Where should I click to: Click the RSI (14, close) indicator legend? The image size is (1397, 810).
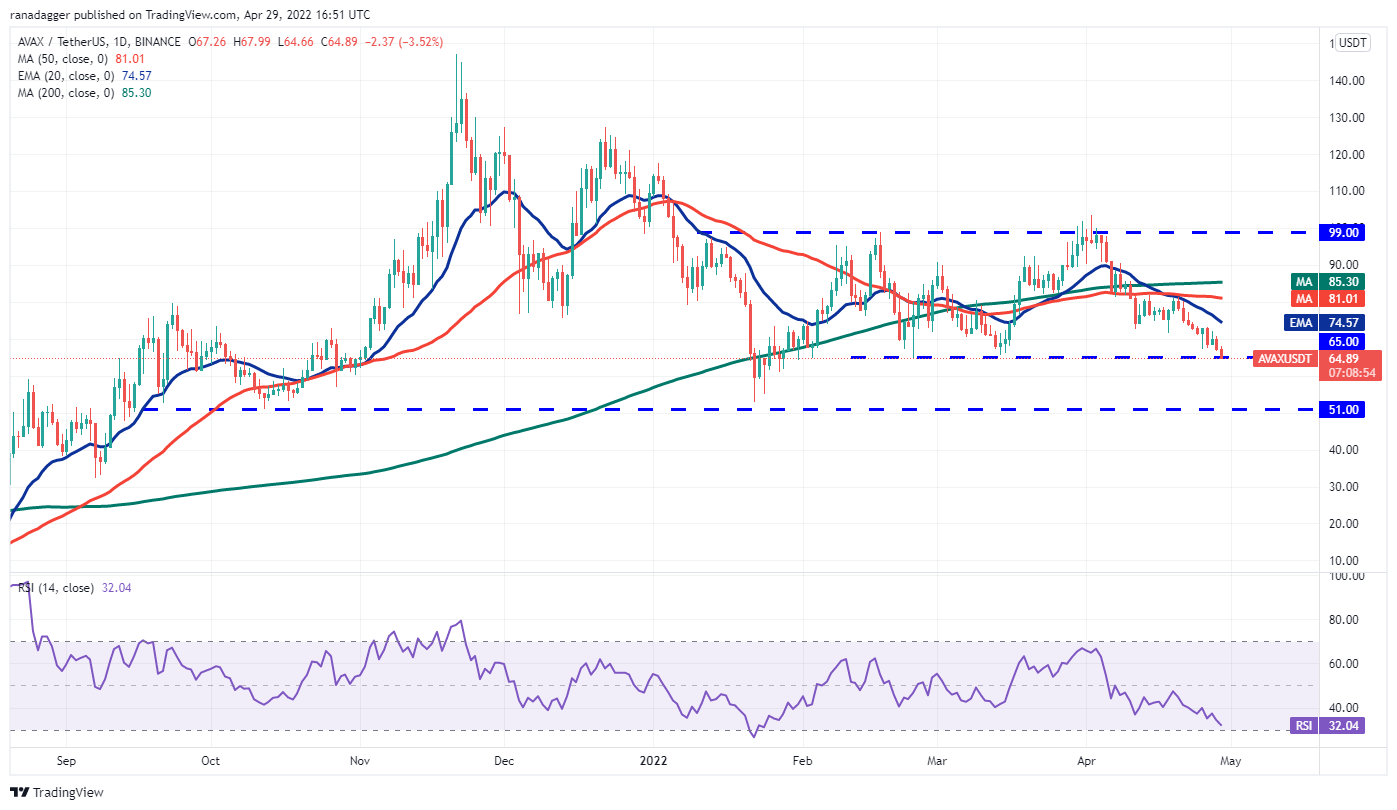[60, 588]
